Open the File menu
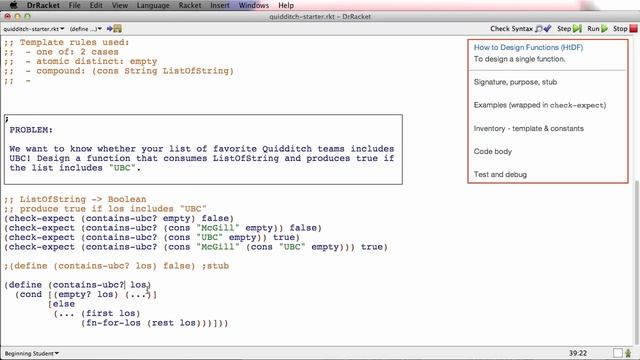 pyautogui.click(x=75, y=5)
